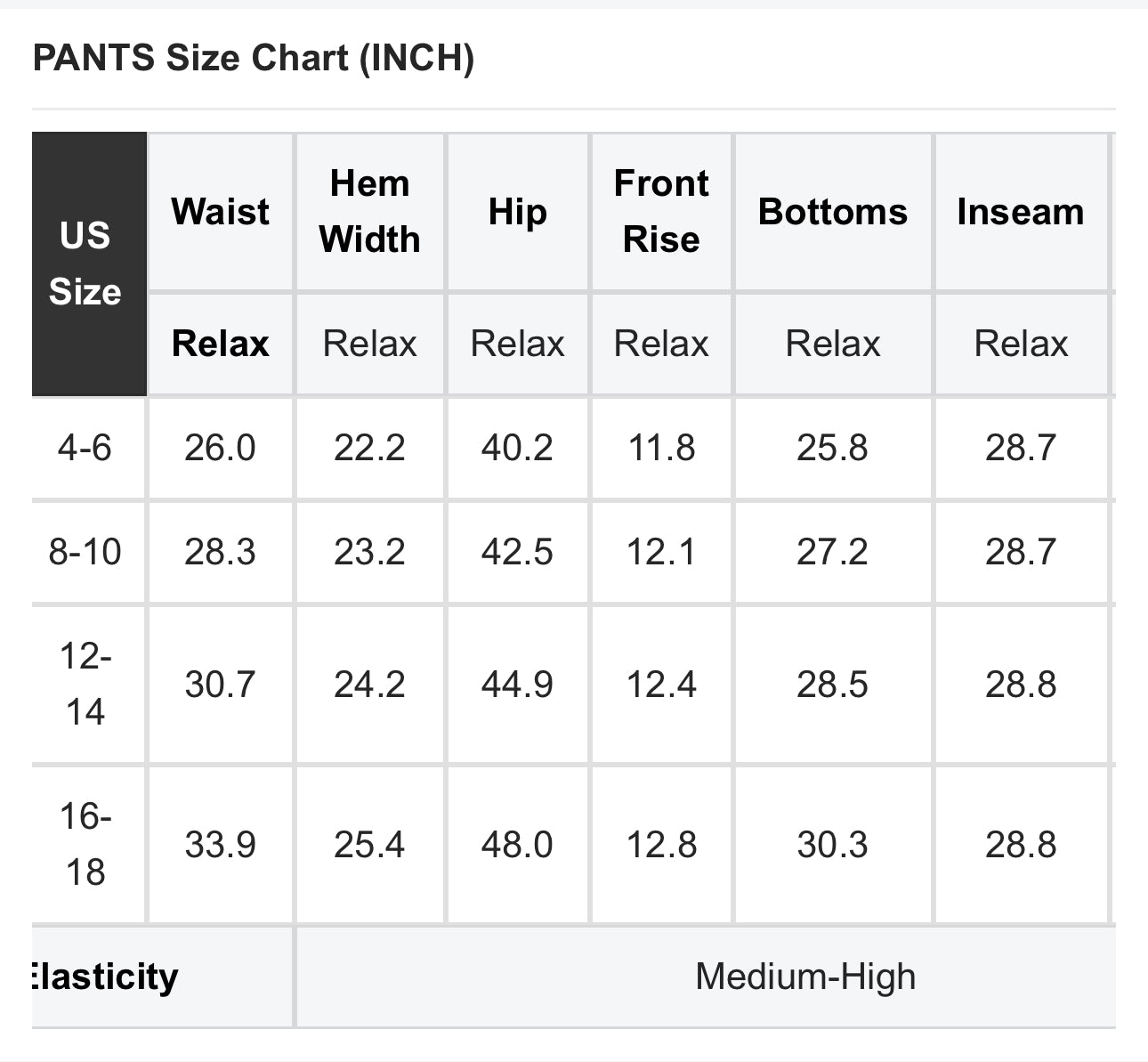The image size is (1148, 1062).
Task: Click the PANTS Size Chart (INCH) heading
Action: pyautogui.click(x=254, y=59)
